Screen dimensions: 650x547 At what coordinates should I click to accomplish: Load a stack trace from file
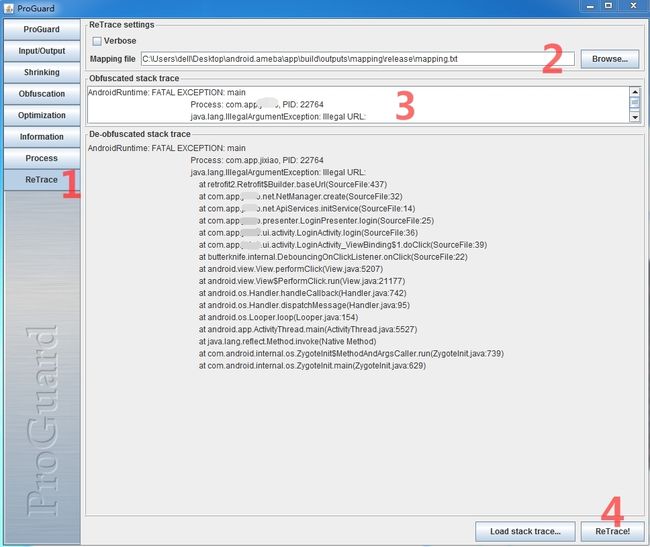click(525, 531)
